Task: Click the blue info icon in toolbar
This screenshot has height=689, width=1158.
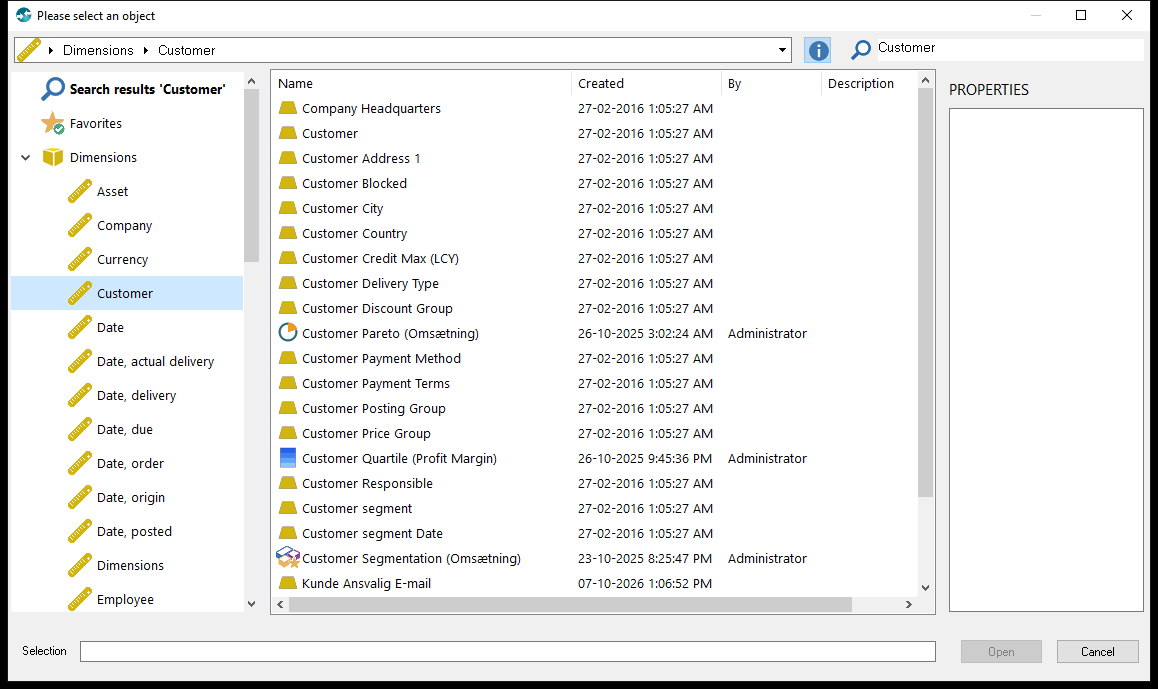Action: point(818,50)
